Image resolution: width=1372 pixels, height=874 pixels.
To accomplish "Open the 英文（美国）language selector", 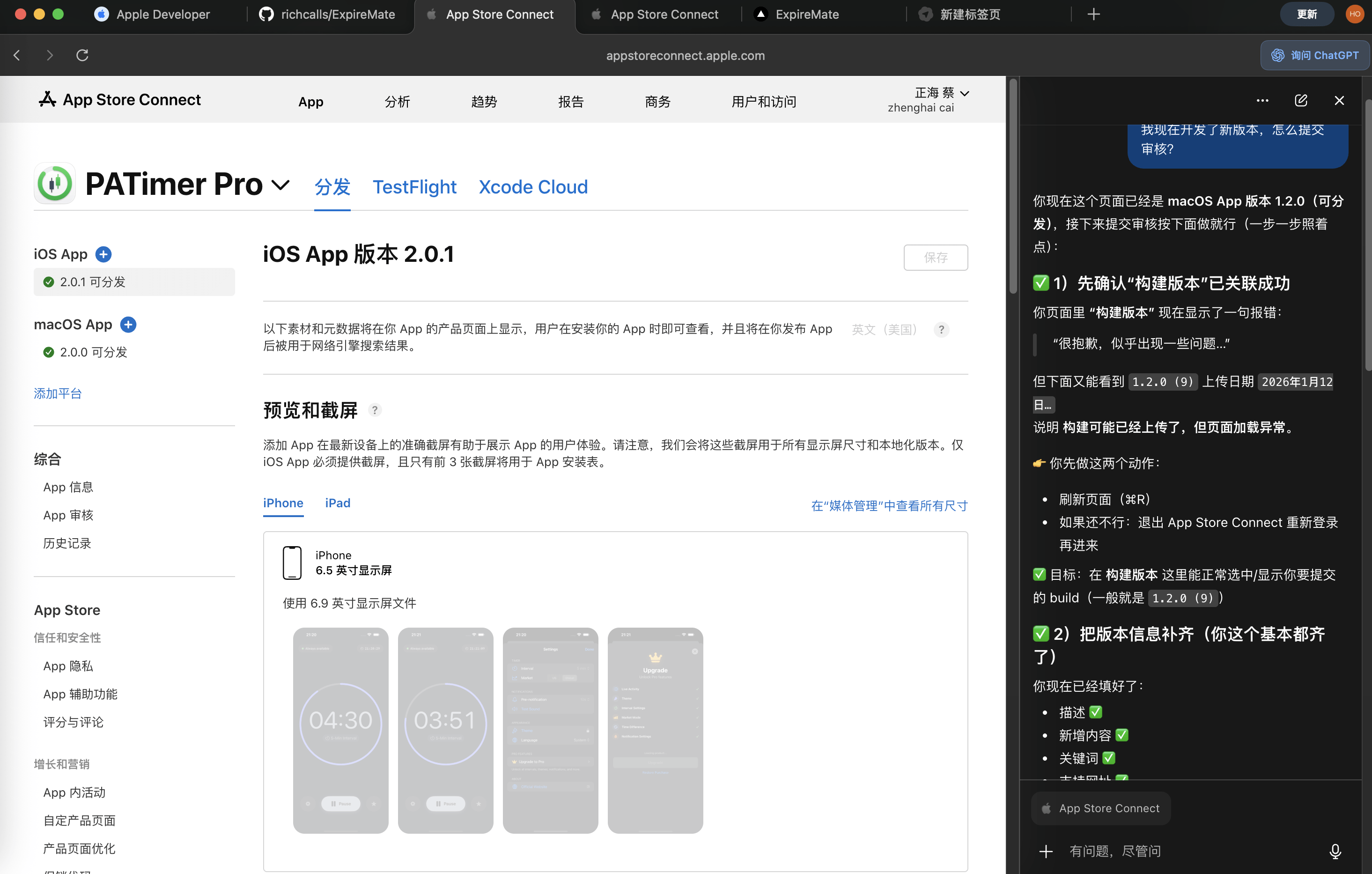I will tap(884, 329).
